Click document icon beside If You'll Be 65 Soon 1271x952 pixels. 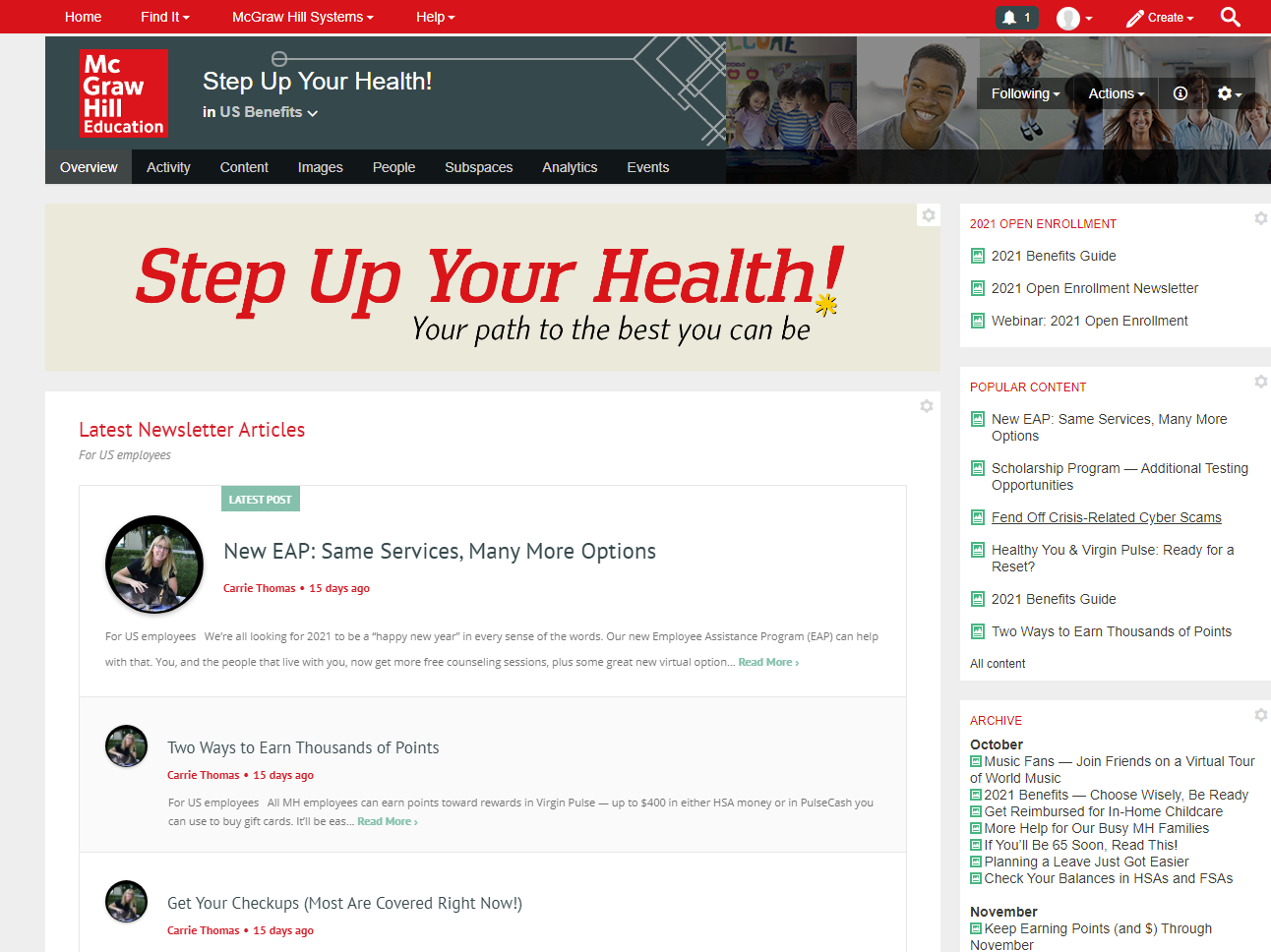976,845
